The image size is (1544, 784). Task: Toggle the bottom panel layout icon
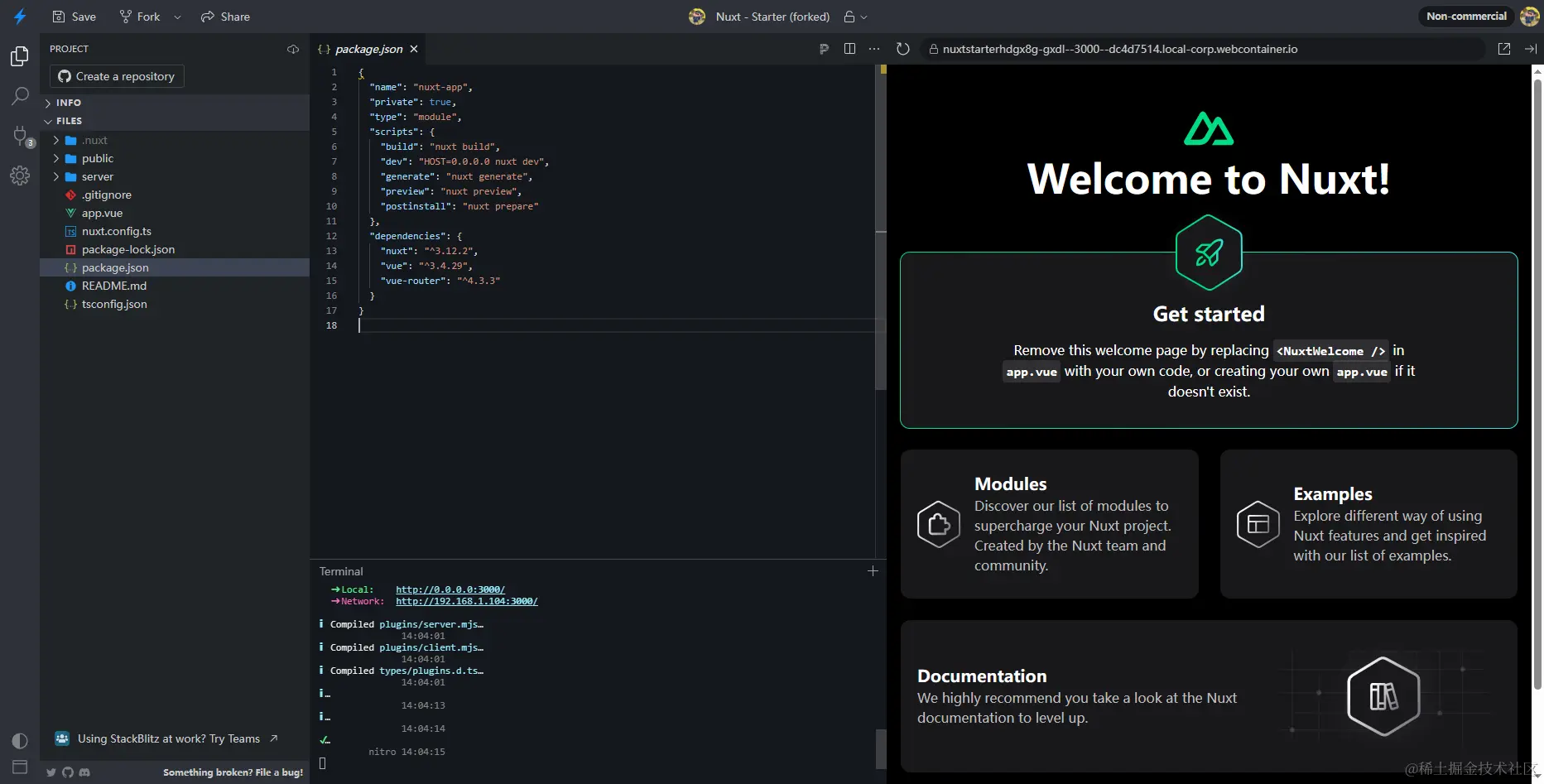20,767
